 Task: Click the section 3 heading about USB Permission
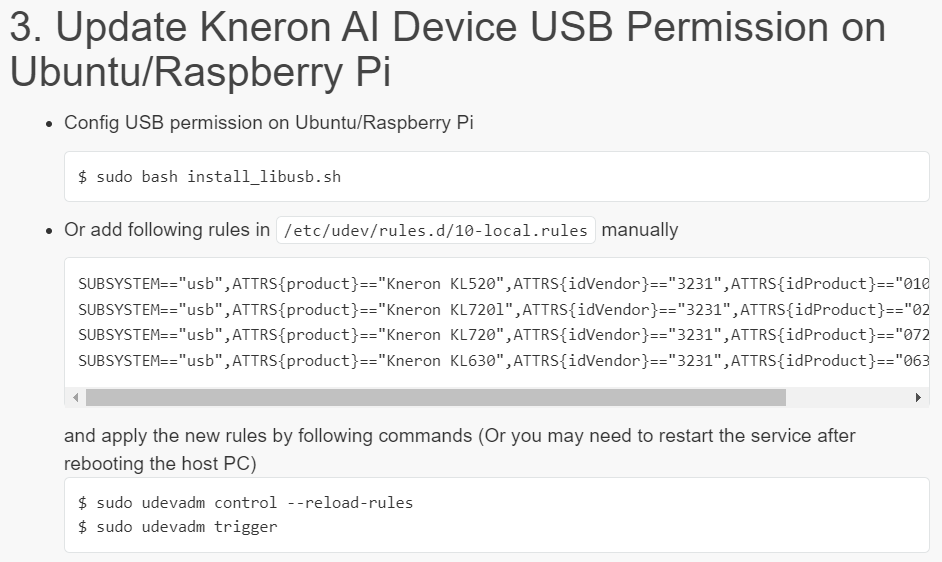point(448,49)
